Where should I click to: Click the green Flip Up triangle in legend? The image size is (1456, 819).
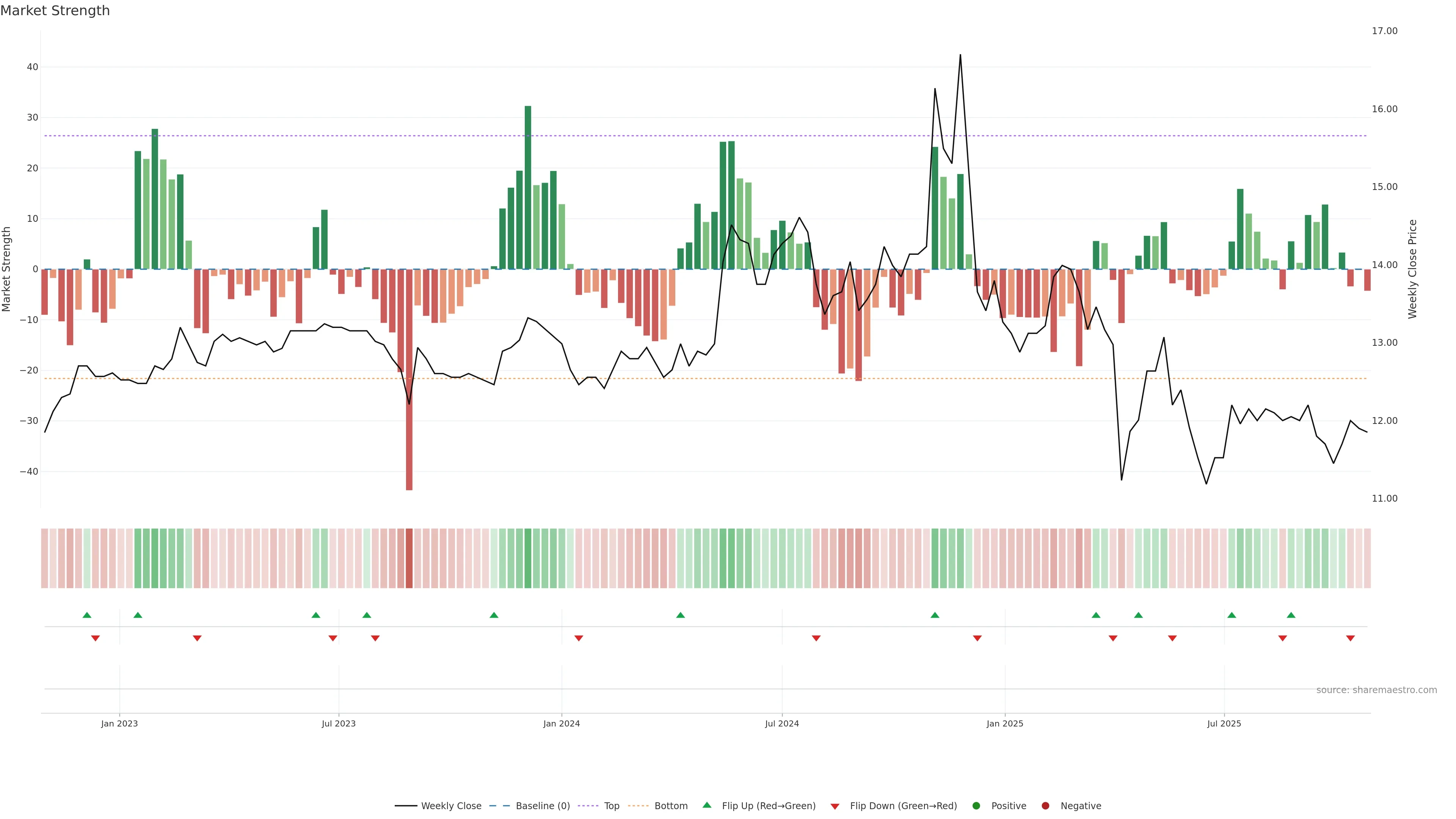[x=706, y=805]
